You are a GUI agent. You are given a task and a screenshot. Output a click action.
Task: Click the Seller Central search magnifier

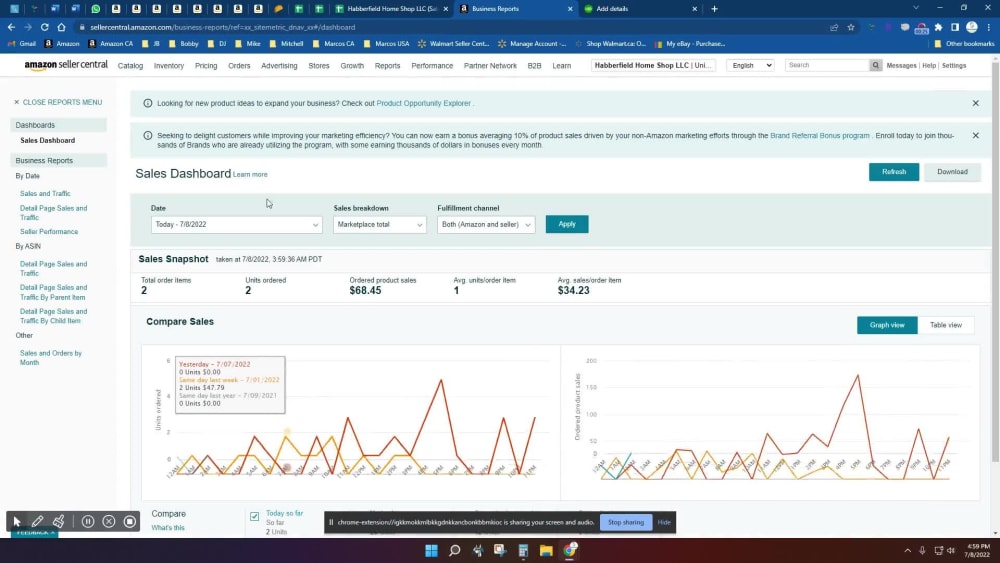(876, 65)
